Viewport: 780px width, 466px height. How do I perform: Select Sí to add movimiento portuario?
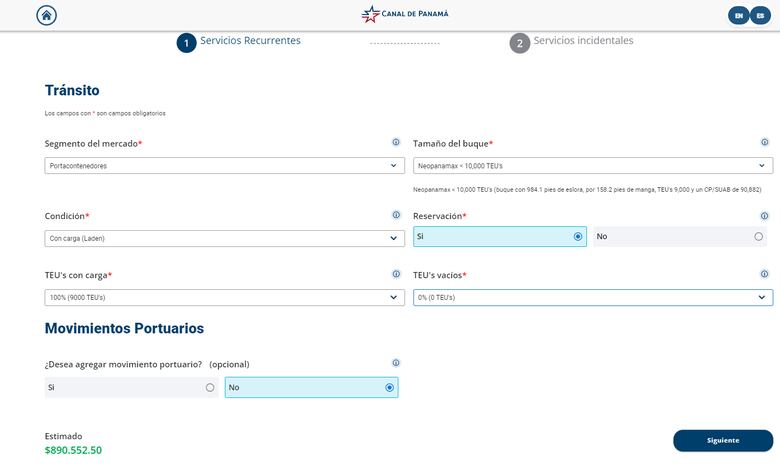210,387
